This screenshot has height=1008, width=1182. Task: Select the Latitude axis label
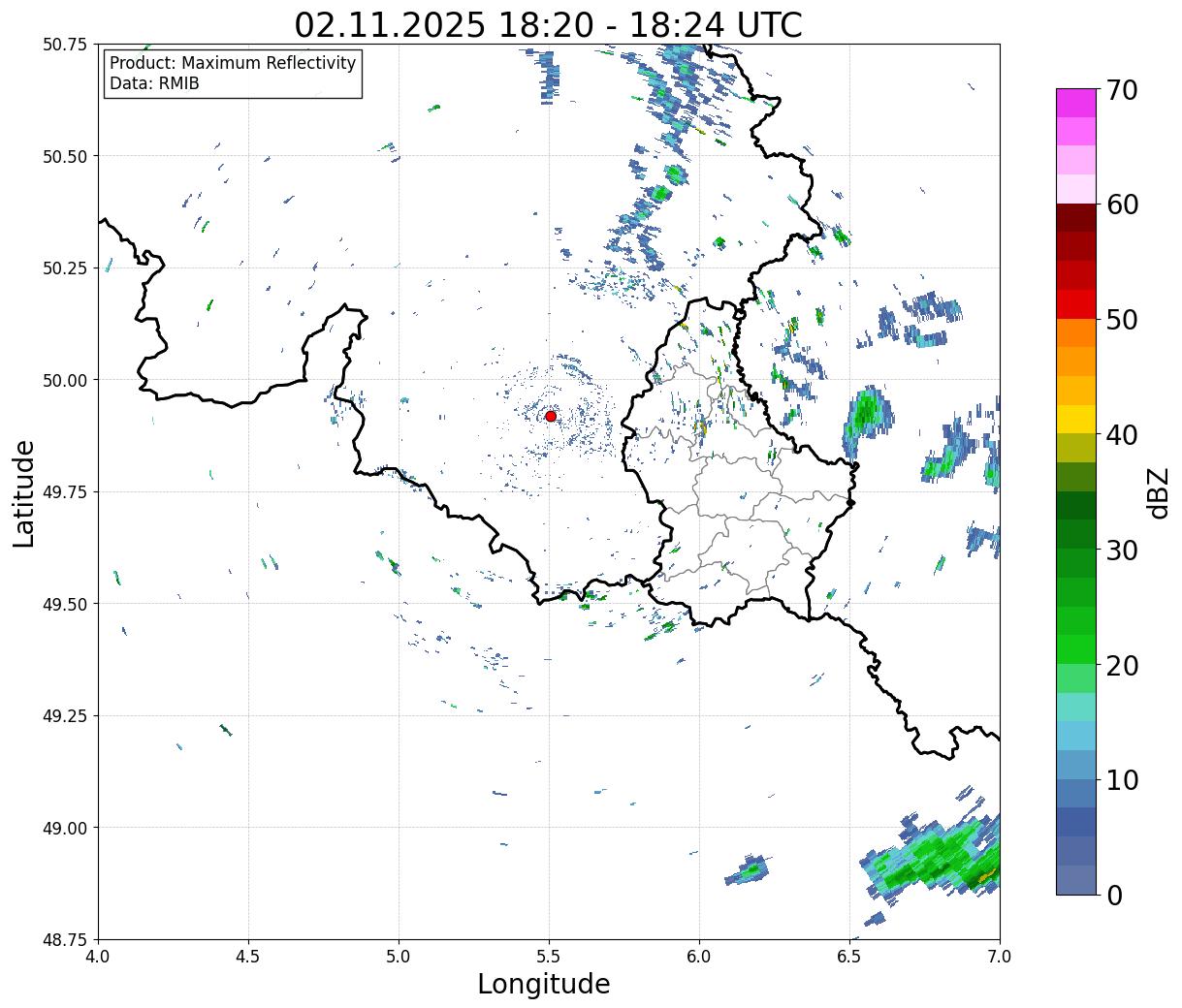click(24, 492)
